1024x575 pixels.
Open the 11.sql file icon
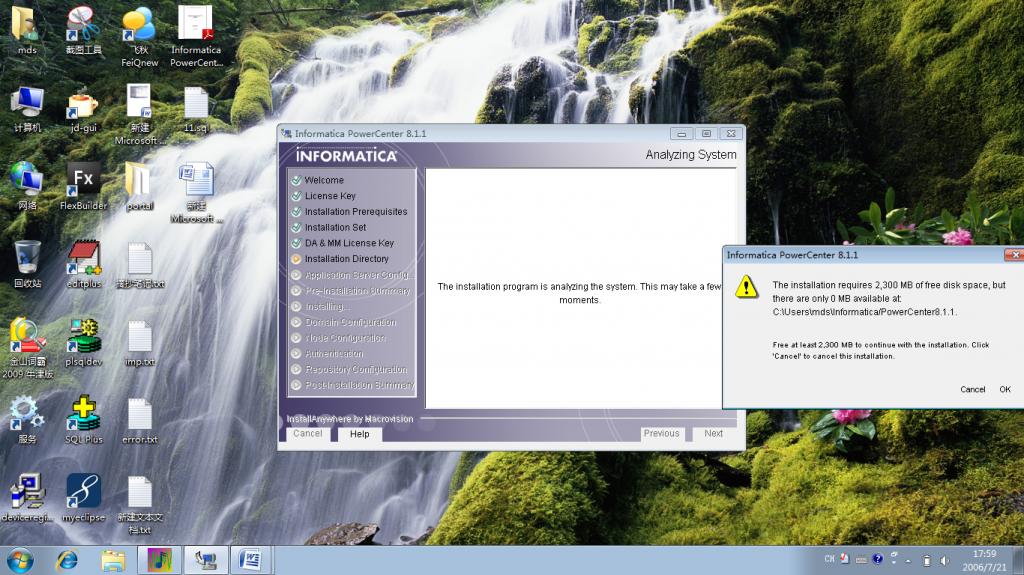pyautogui.click(x=196, y=108)
